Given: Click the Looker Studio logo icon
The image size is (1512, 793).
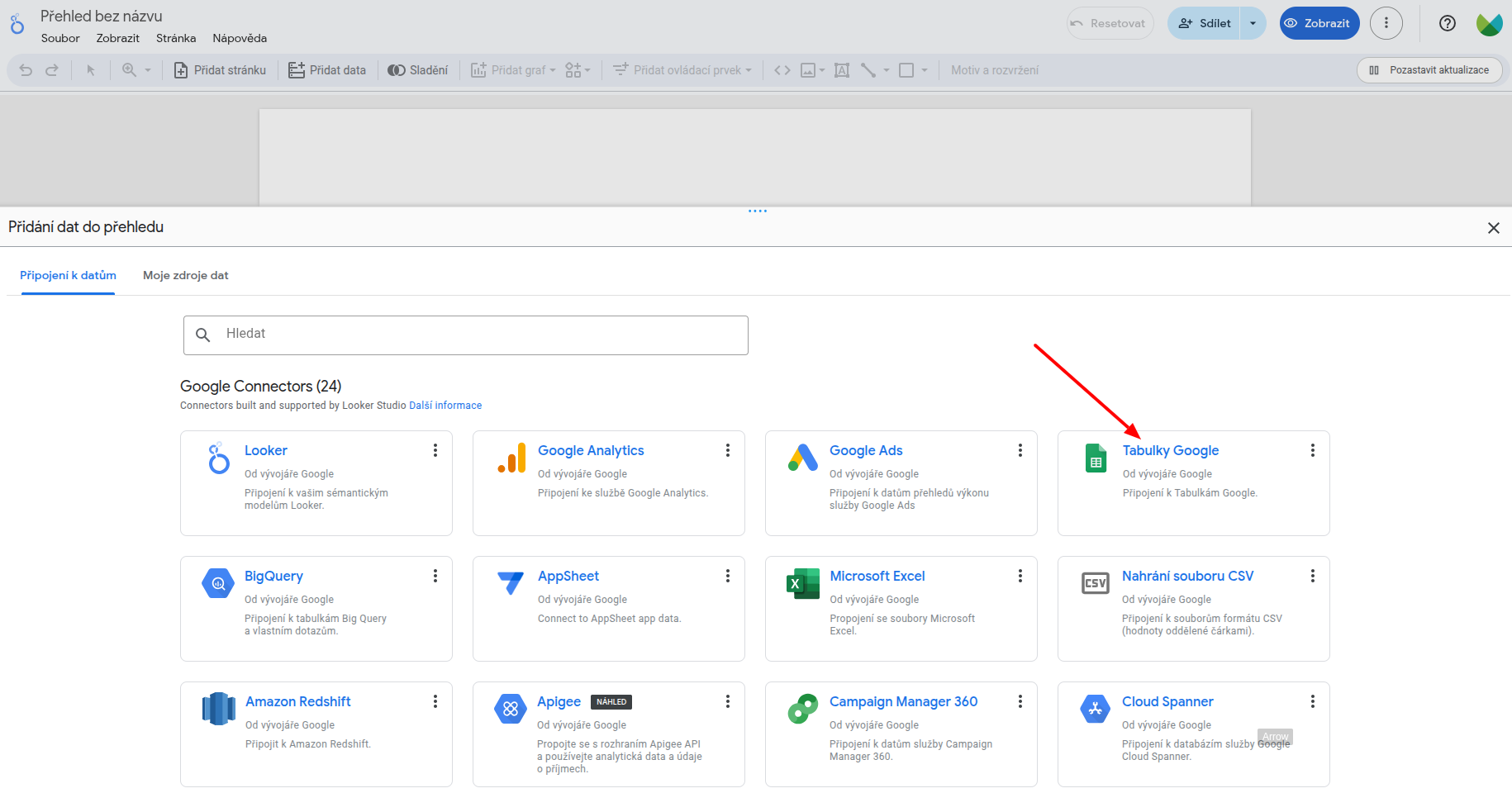Looking at the screenshot, I should click(x=17, y=24).
